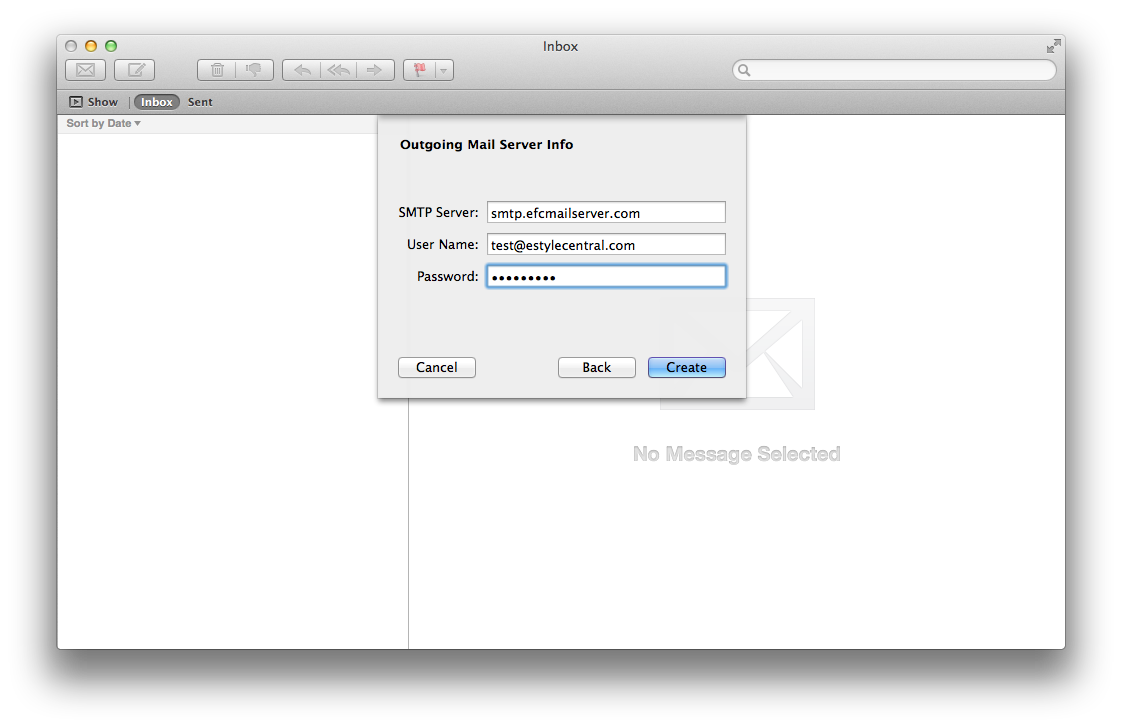Zoom the window with green button

(111, 46)
